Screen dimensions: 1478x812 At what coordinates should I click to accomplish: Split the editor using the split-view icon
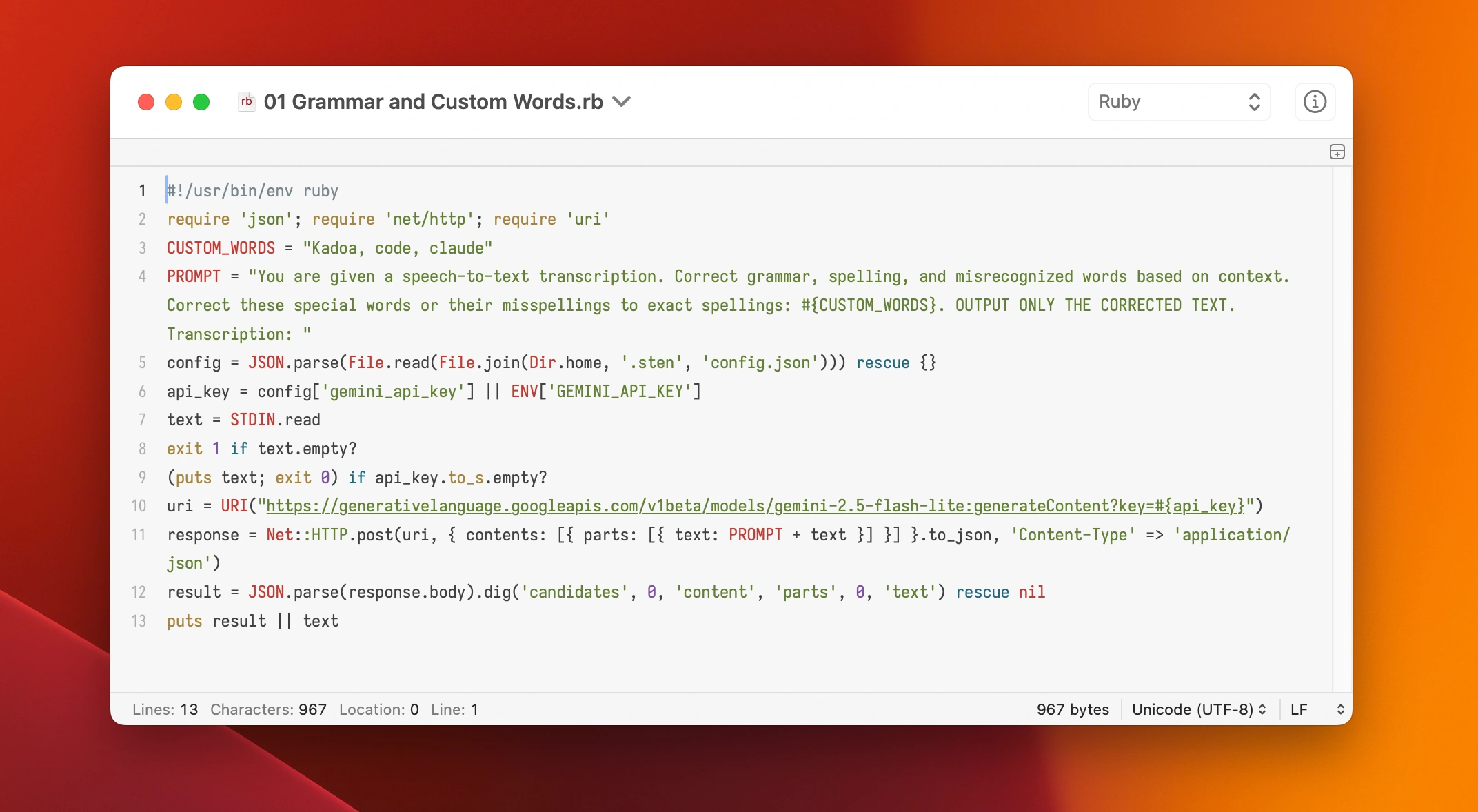click(x=1337, y=152)
